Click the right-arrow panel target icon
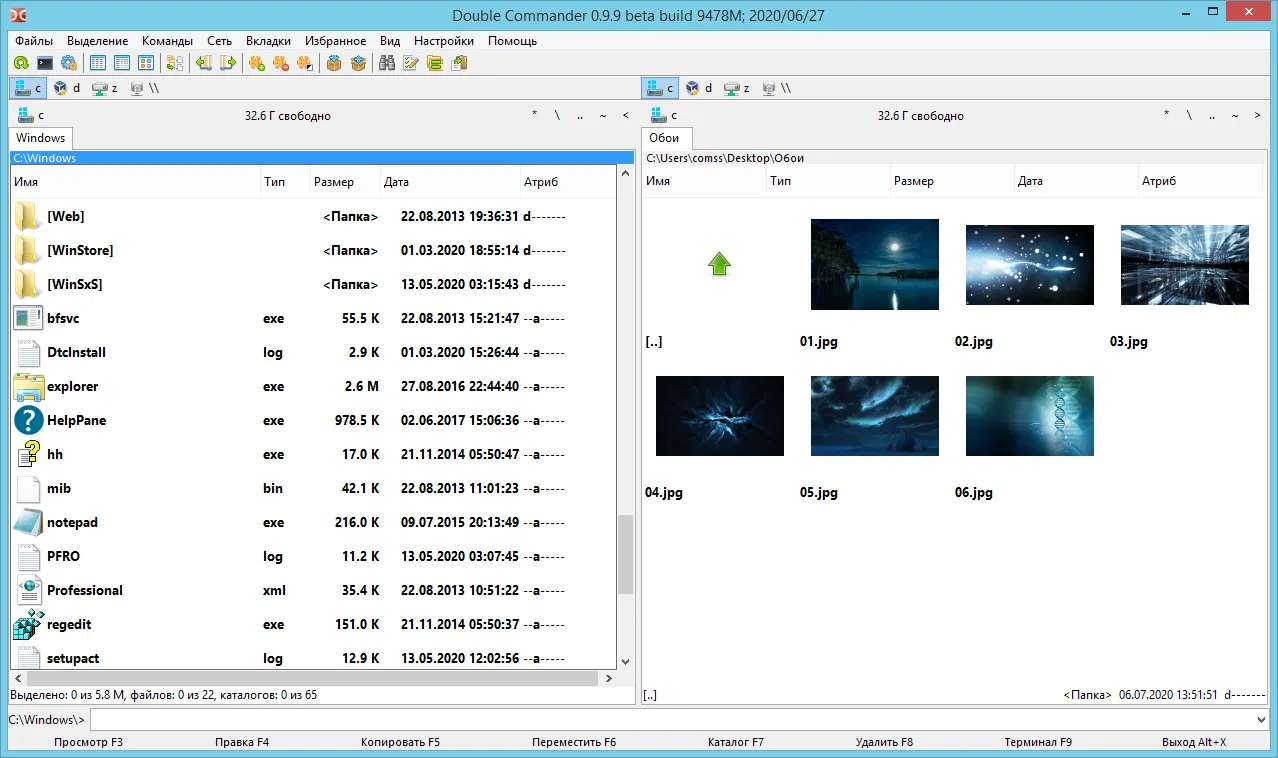Screen dimensions: 1278x758 (228, 63)
